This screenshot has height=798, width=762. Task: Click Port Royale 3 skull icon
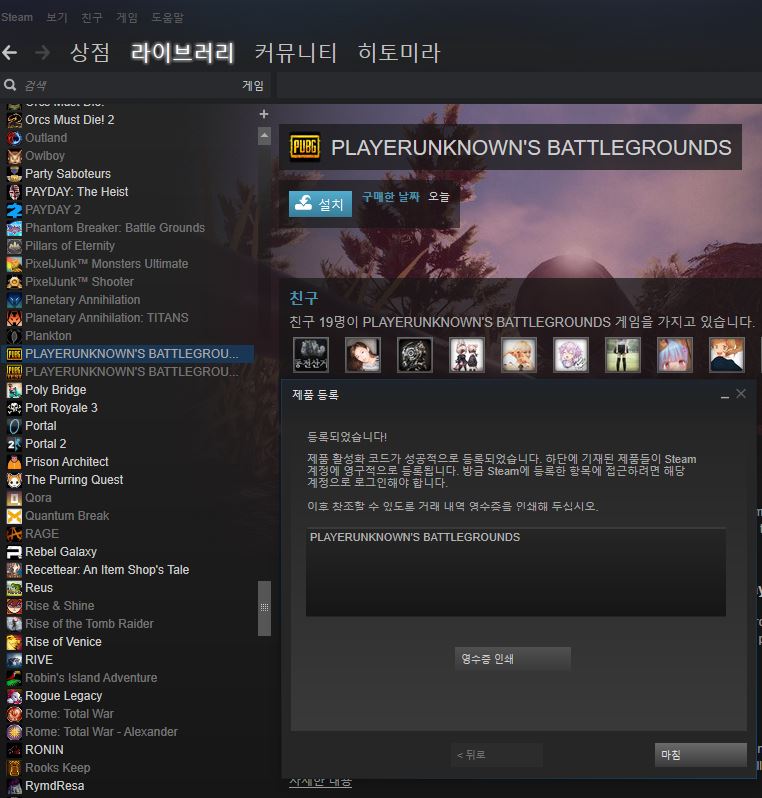[14, 408]
